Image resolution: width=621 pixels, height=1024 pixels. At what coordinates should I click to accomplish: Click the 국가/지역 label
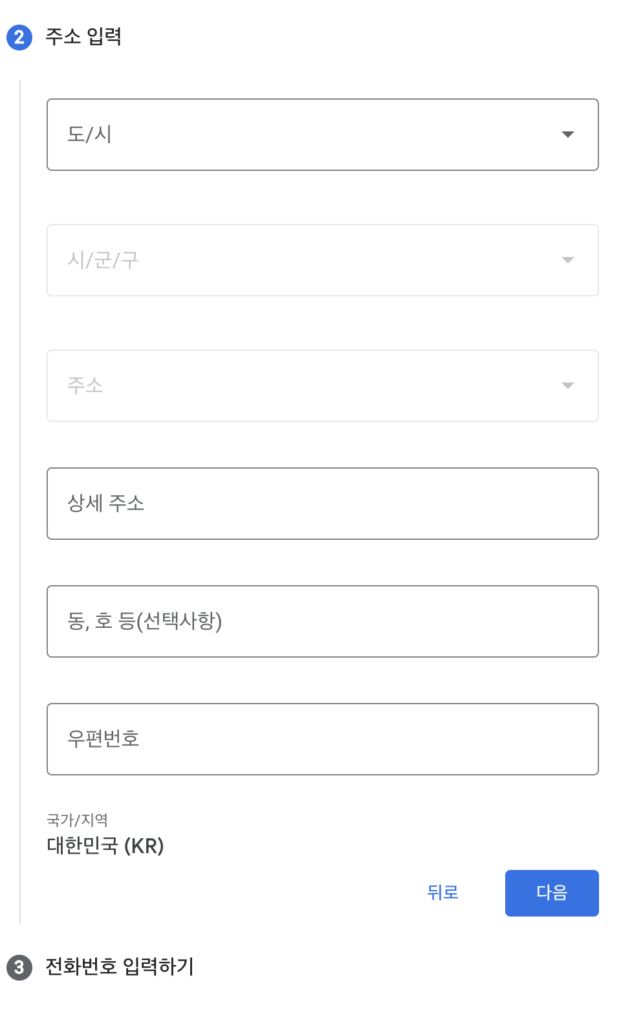[77, 821]
